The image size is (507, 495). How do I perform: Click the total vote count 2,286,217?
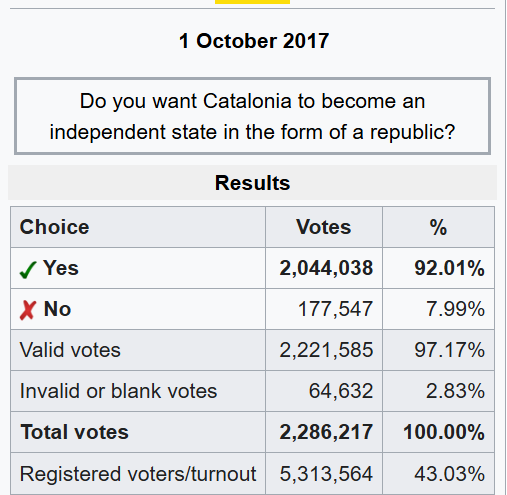tap(326, 432)
